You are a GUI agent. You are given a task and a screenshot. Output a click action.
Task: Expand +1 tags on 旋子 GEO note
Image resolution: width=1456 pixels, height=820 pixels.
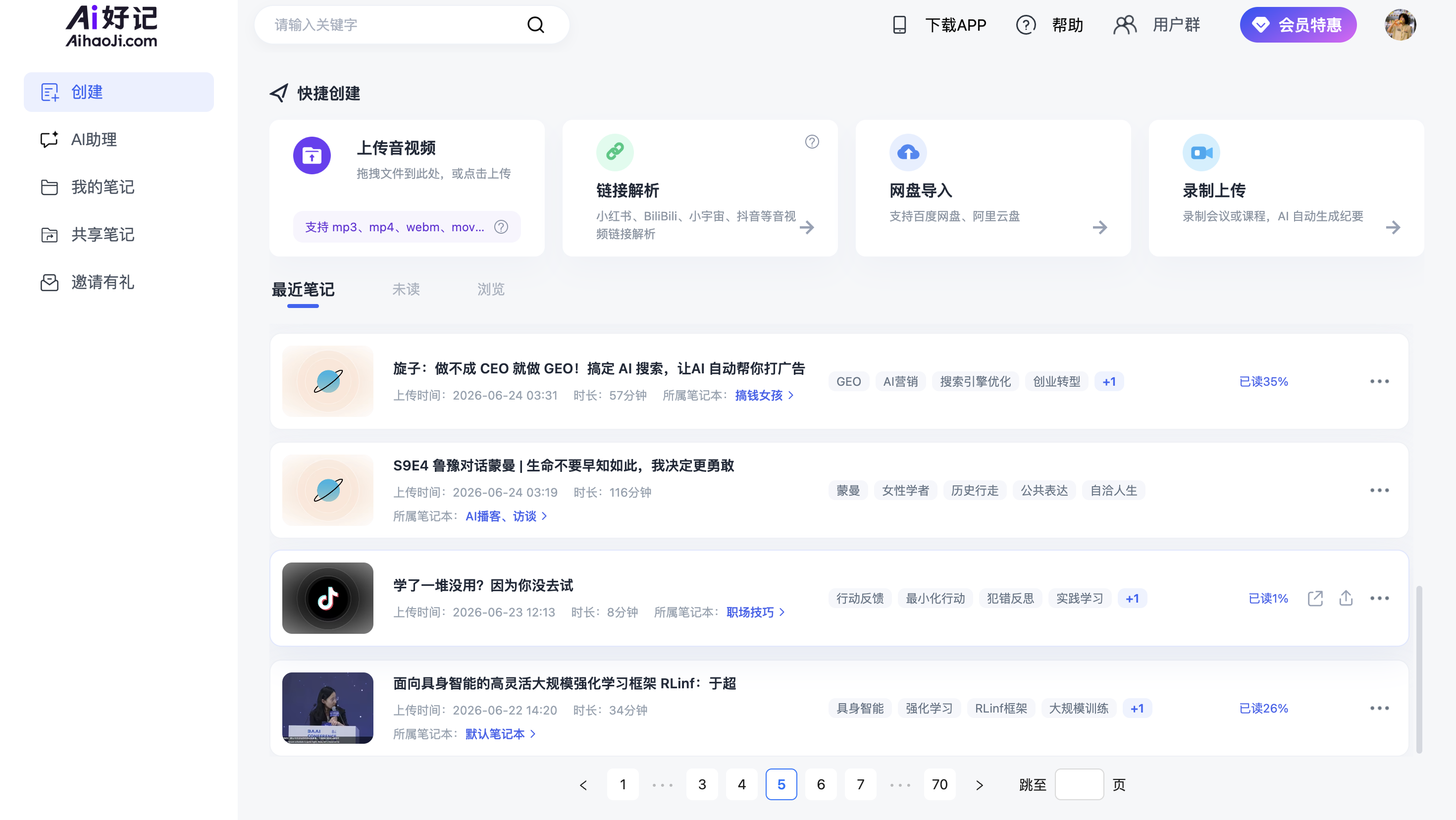pos(1109,381)
